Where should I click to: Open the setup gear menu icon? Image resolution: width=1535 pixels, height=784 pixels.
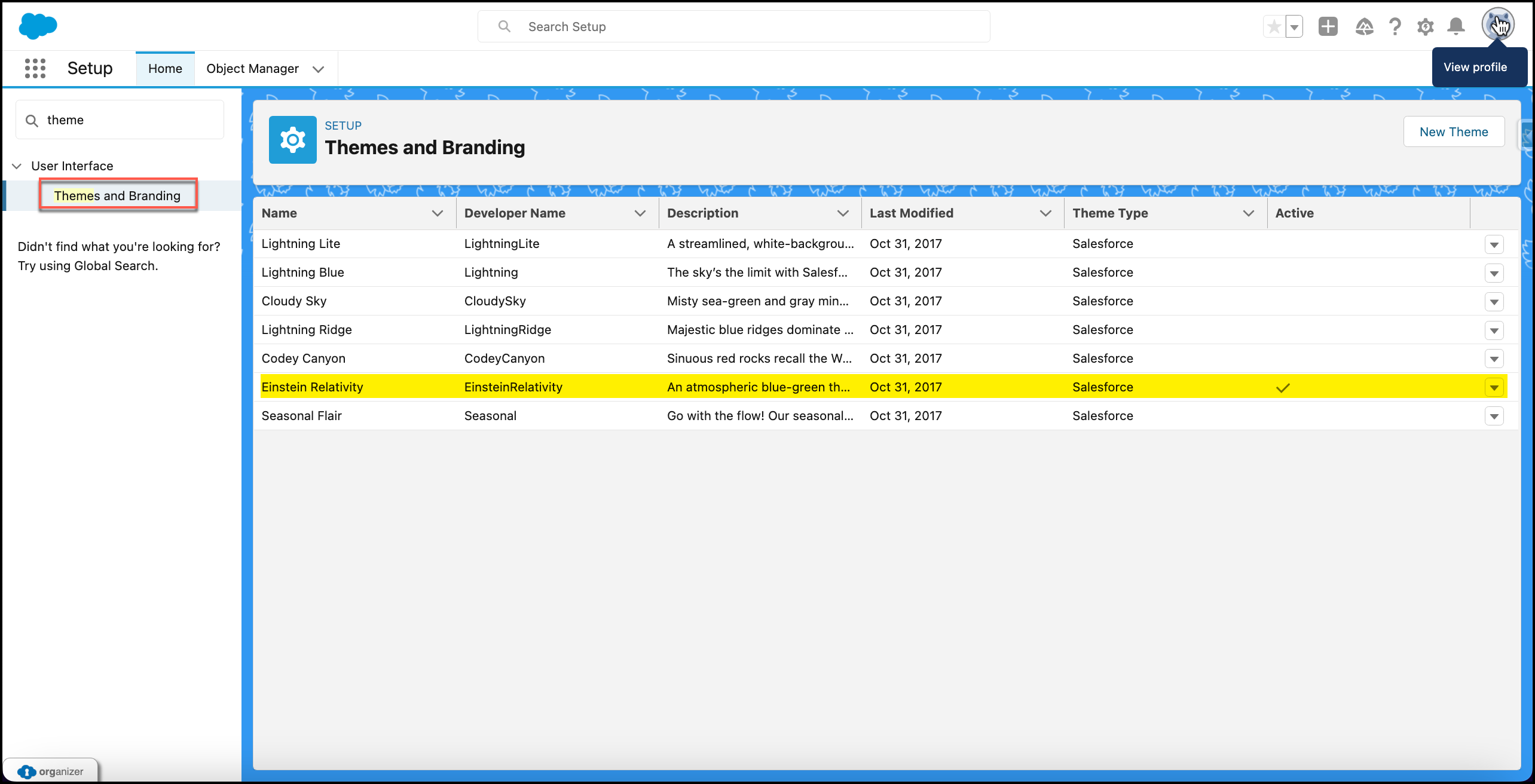point(1426,27)
